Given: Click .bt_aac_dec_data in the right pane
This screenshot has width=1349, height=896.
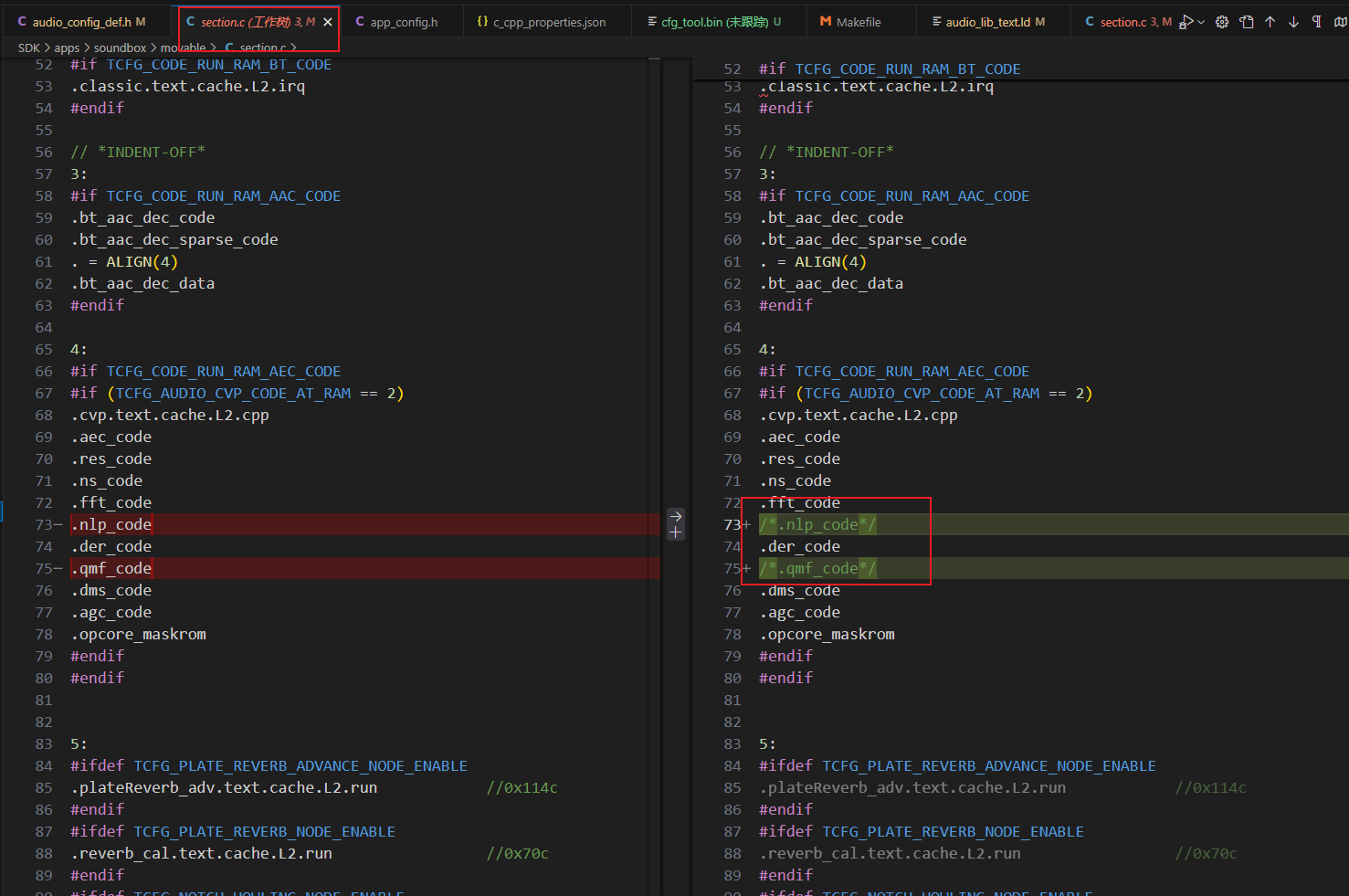Looking at the screenshot, I should coord(831,283).
